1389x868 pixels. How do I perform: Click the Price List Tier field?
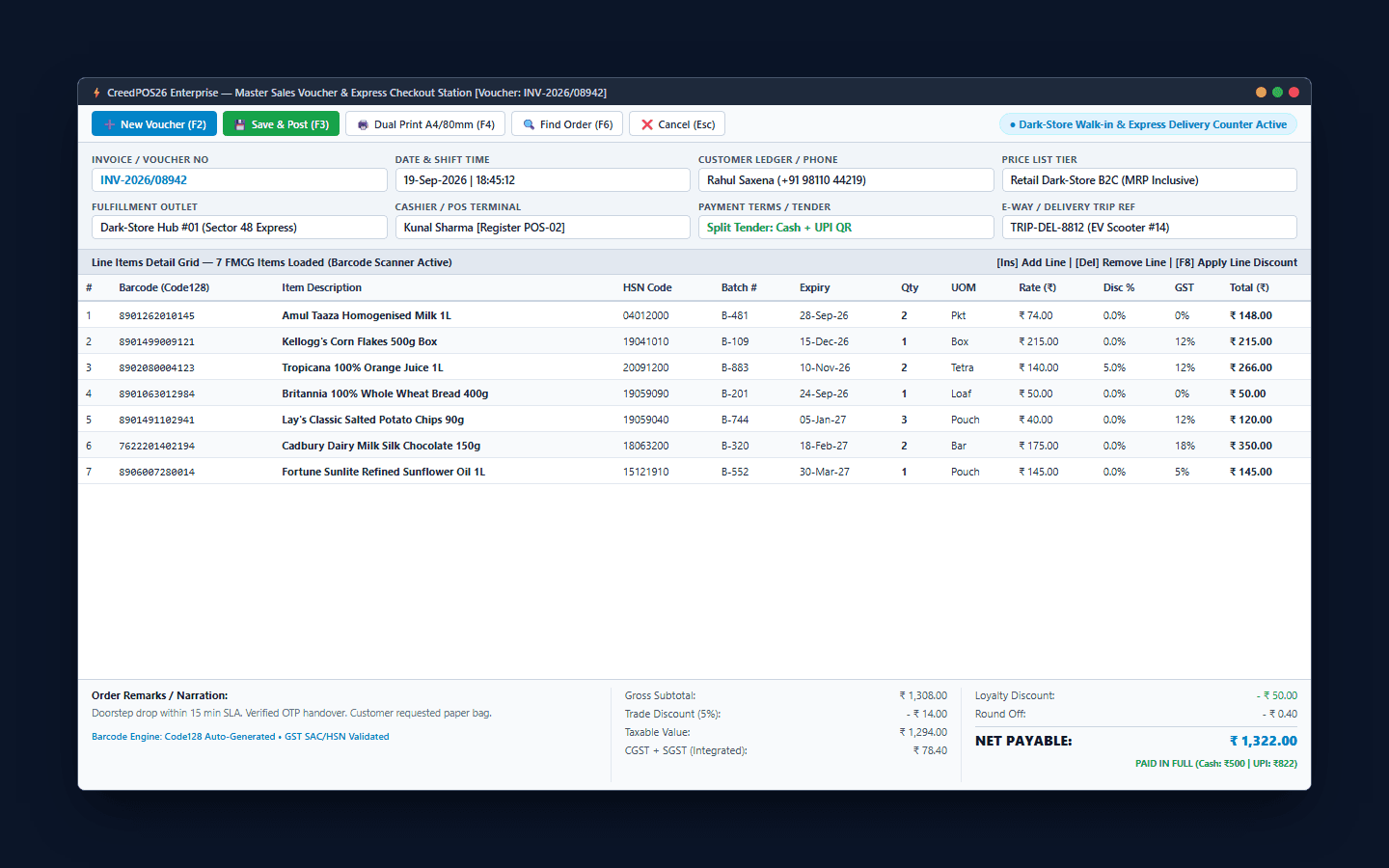click(x=1150, y=180)
